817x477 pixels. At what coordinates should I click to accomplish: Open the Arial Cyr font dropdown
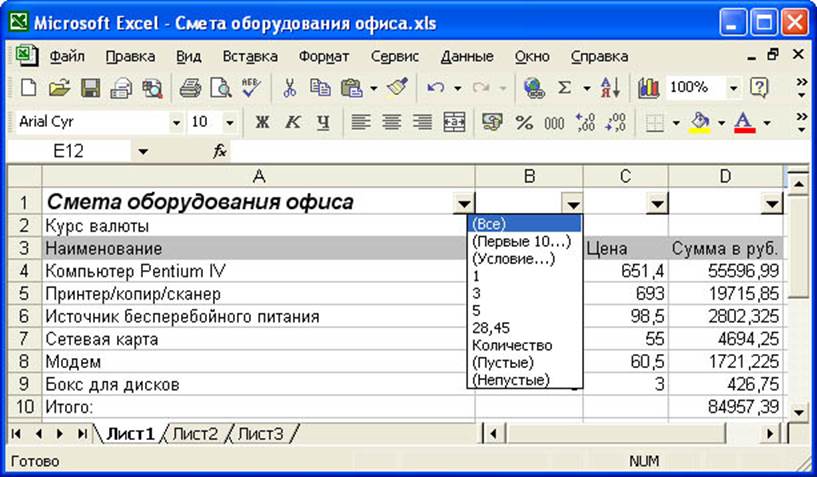click(x=177, y=123)
